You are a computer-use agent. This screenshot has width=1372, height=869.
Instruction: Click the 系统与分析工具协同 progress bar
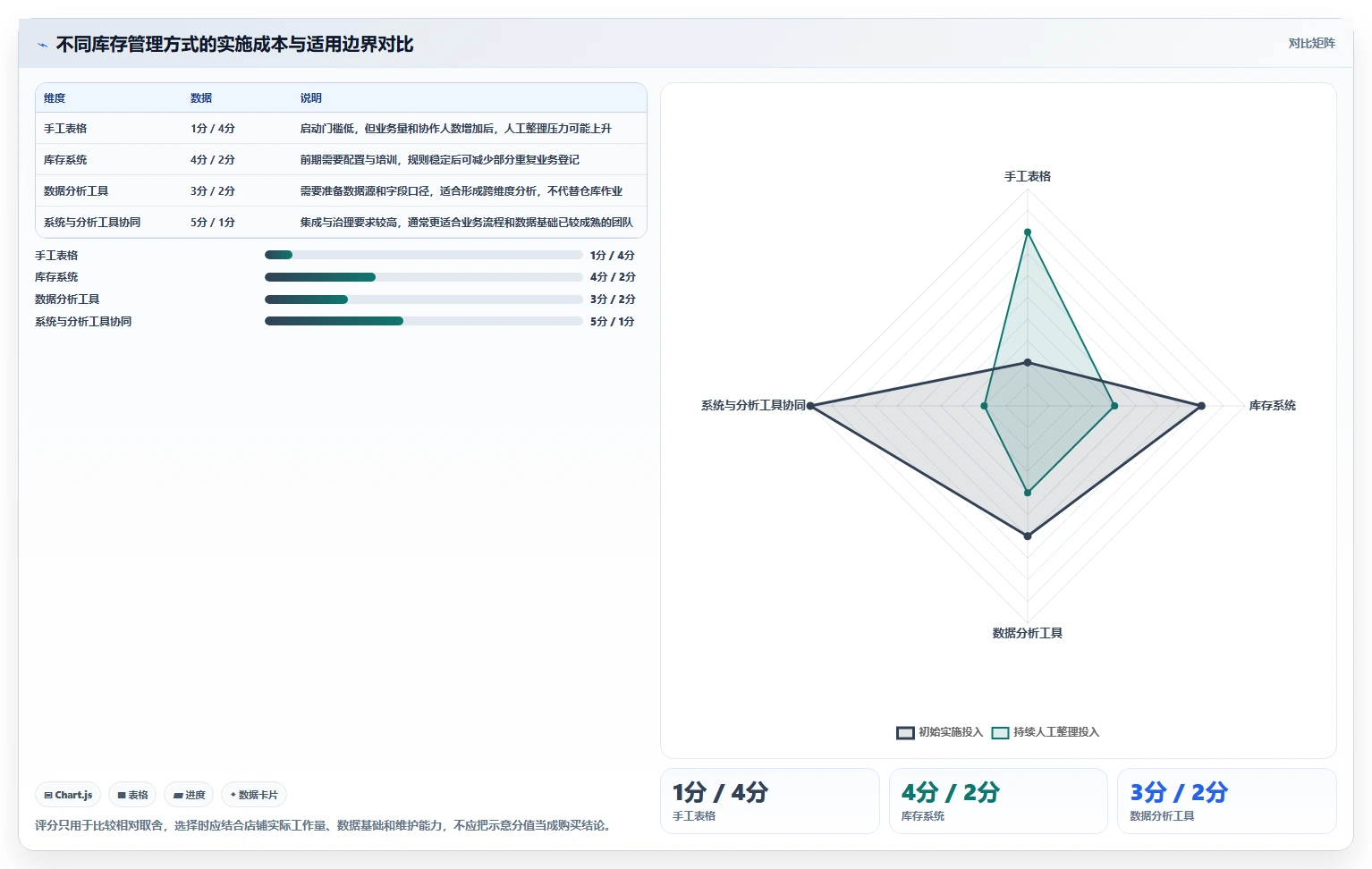pos(423,321)
